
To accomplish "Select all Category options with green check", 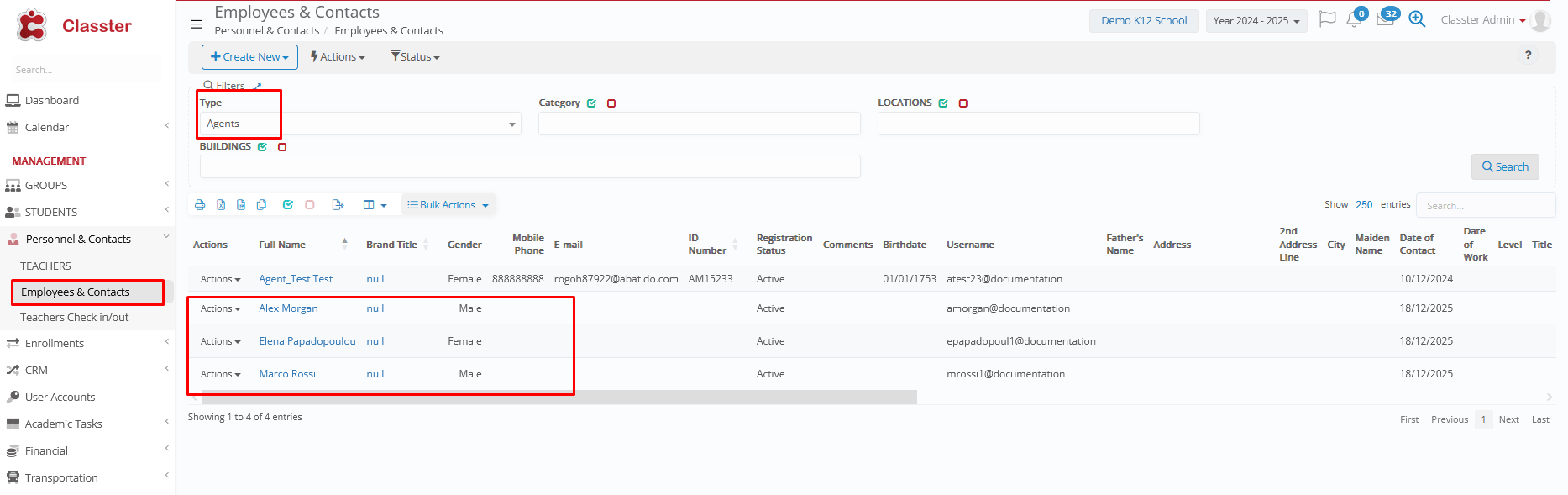I will tap(592, 103).
